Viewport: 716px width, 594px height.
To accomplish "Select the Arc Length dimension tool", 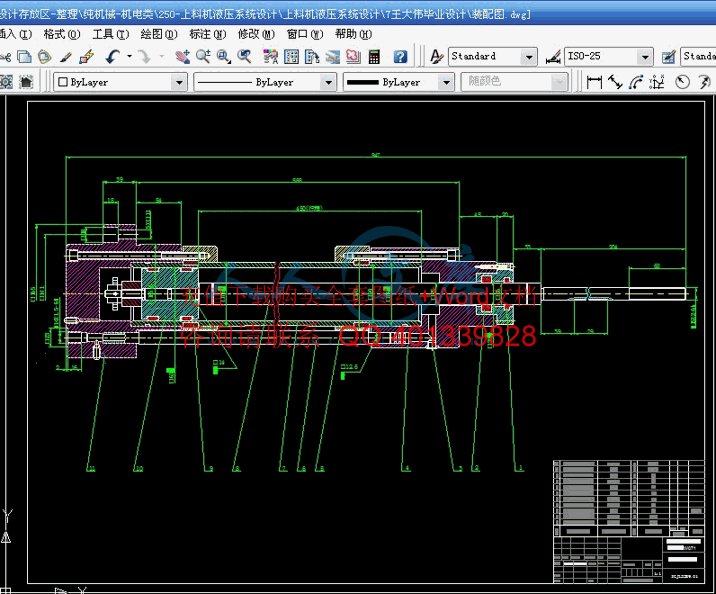I will pyautogui.click(x=636, y=82).
